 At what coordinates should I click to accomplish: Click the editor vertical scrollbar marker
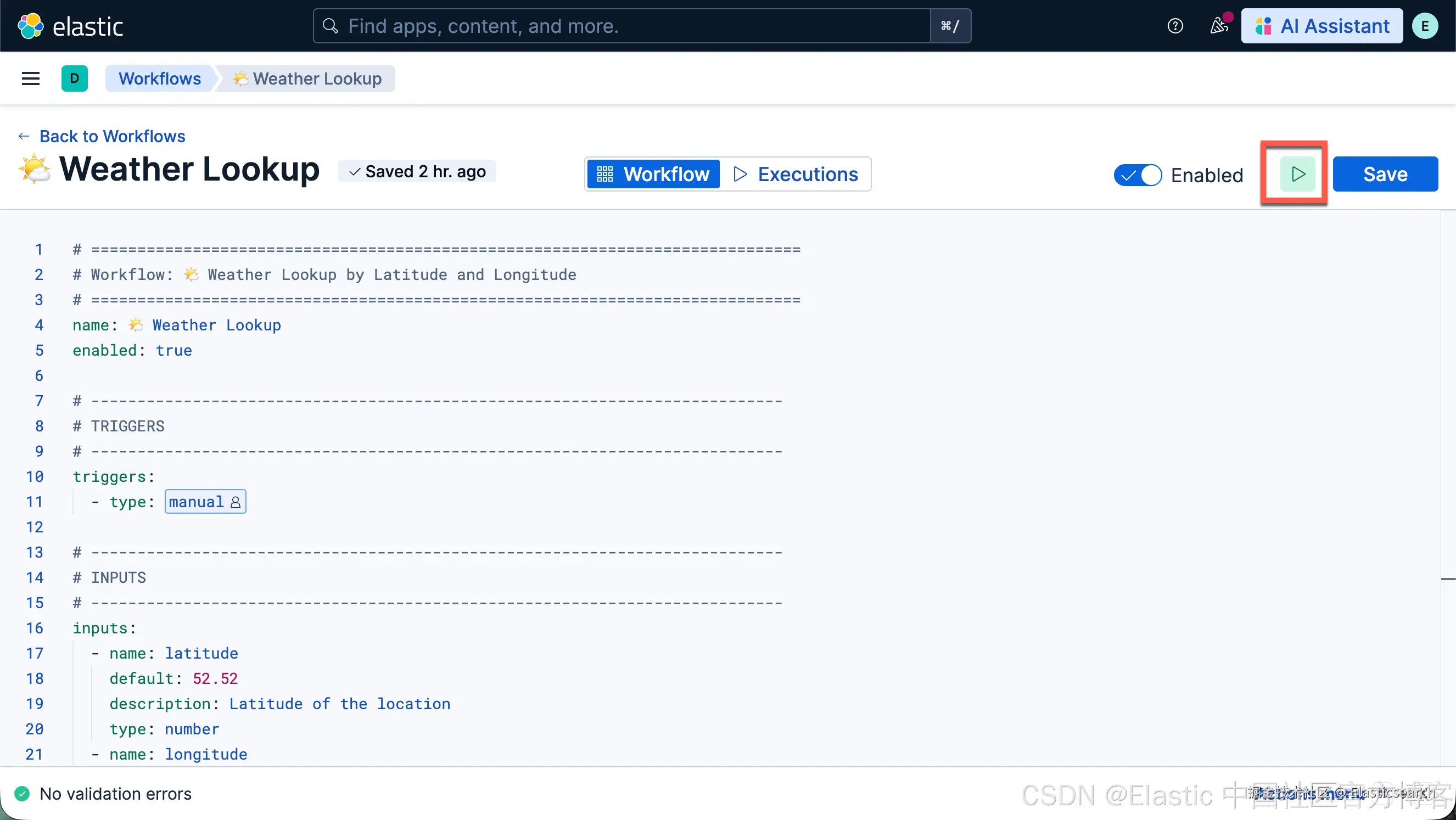tap(1448, 579)
